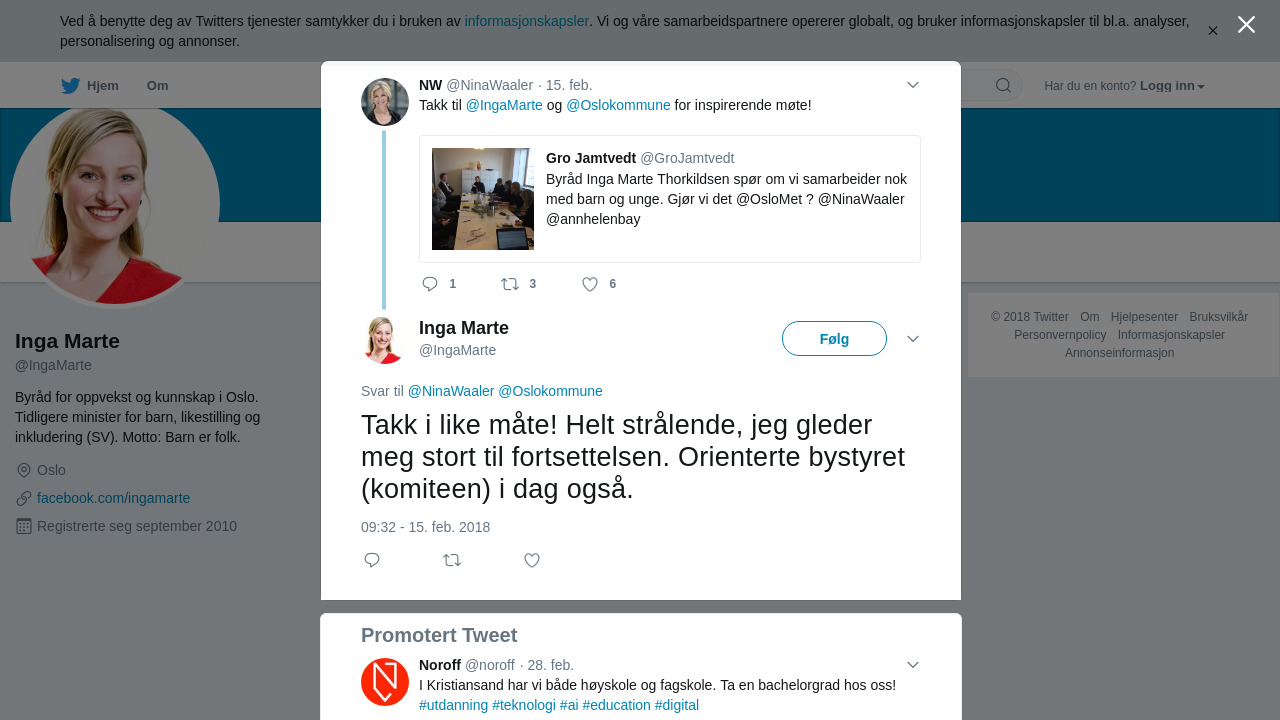The width and height of the screenshot is (1280, 720).
Task: Like NW's tweet with 6 likes
Action: [x=590, y=284]
